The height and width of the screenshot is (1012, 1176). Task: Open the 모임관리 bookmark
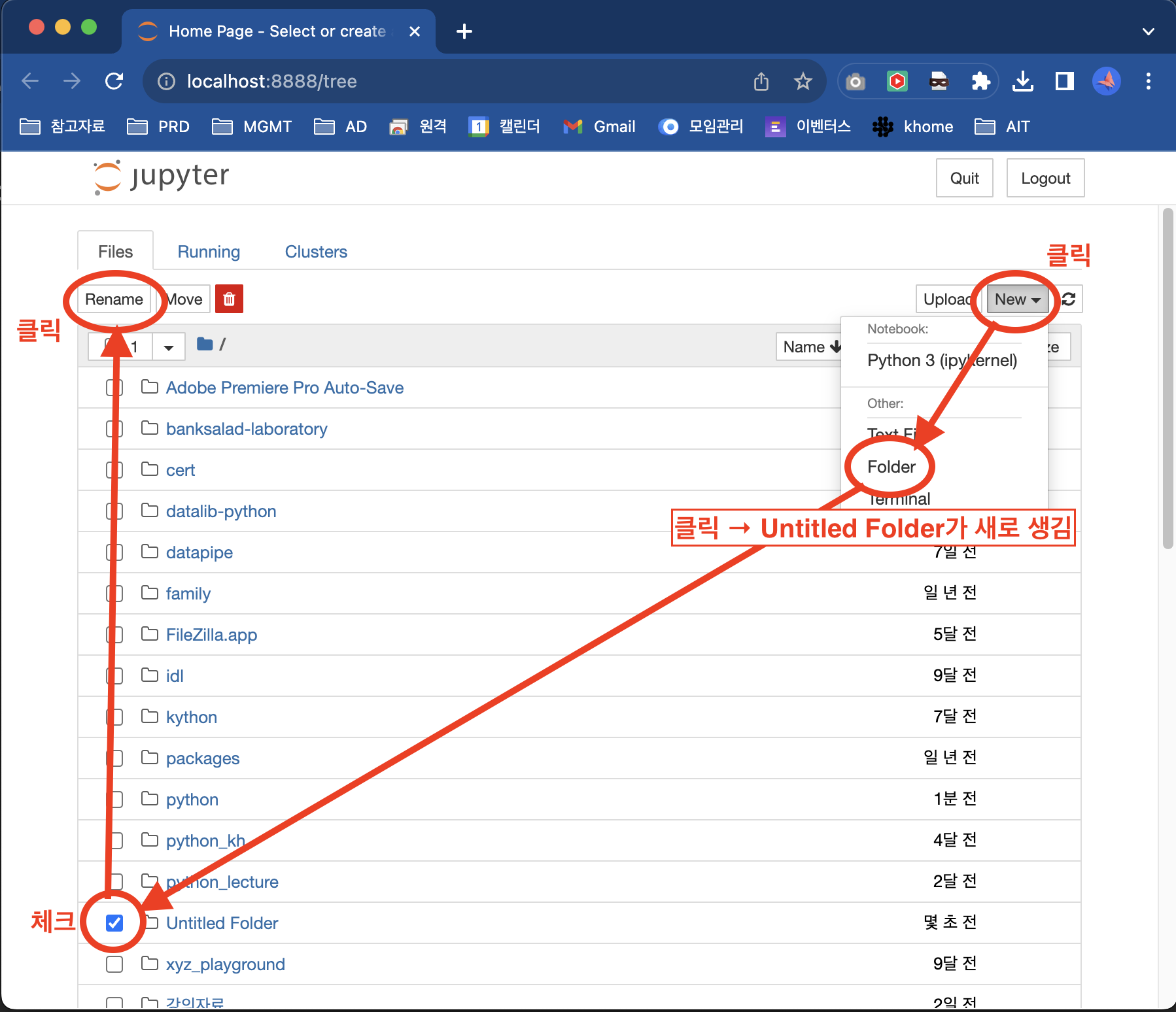click(700, 126)
